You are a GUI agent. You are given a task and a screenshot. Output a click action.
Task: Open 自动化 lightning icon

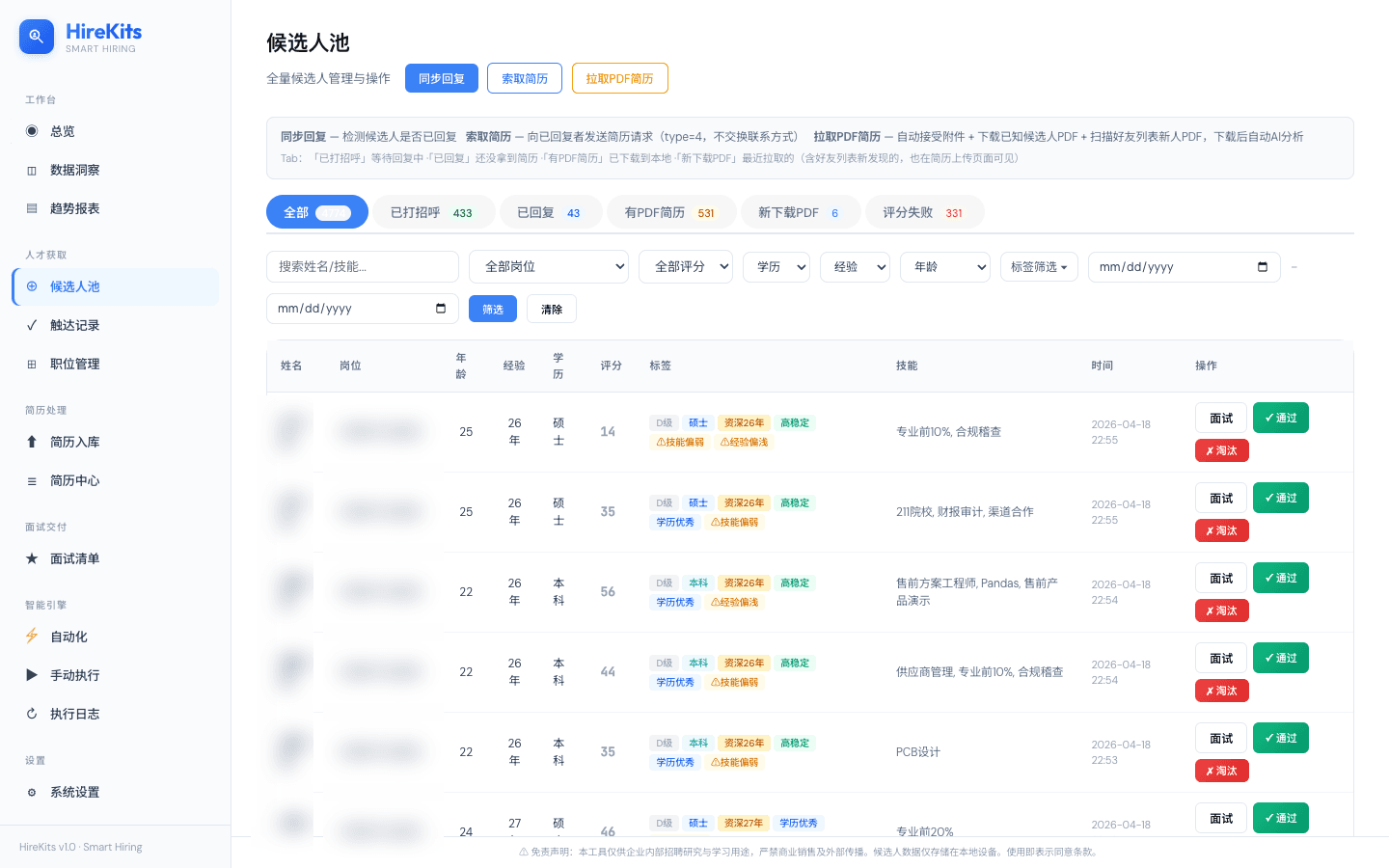(x=32, y=637)
